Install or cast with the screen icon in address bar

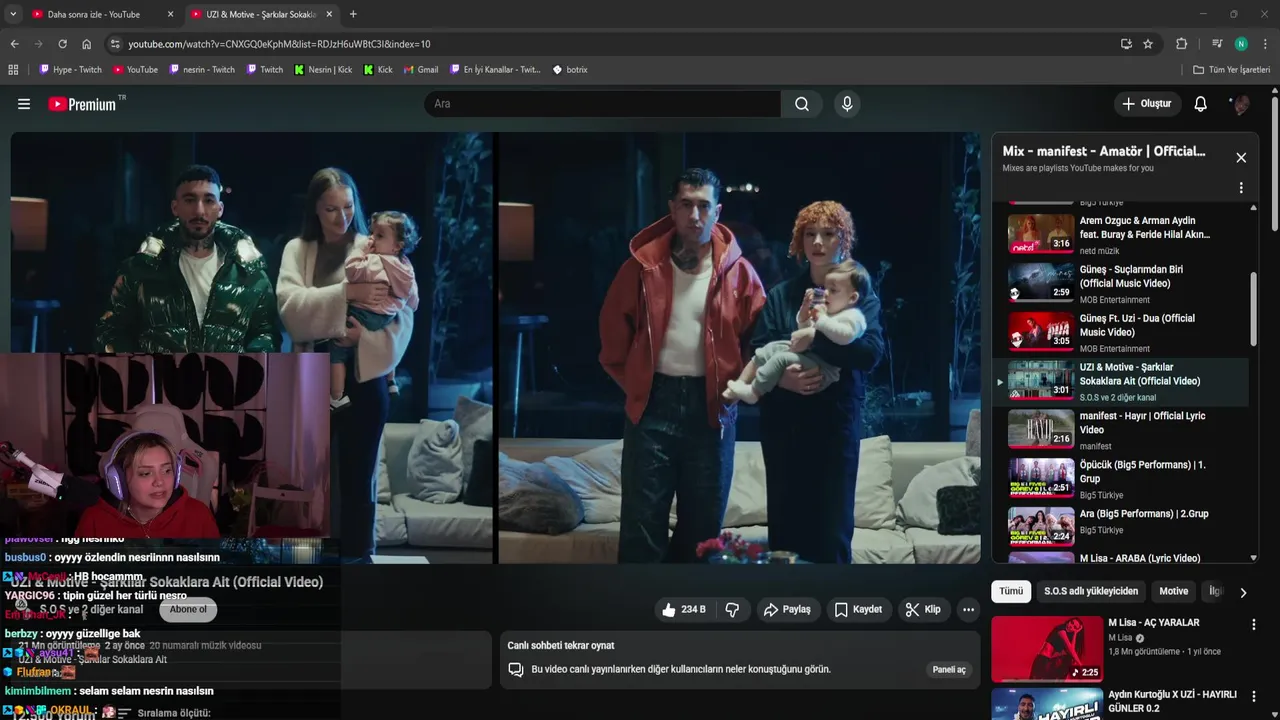1126,44
